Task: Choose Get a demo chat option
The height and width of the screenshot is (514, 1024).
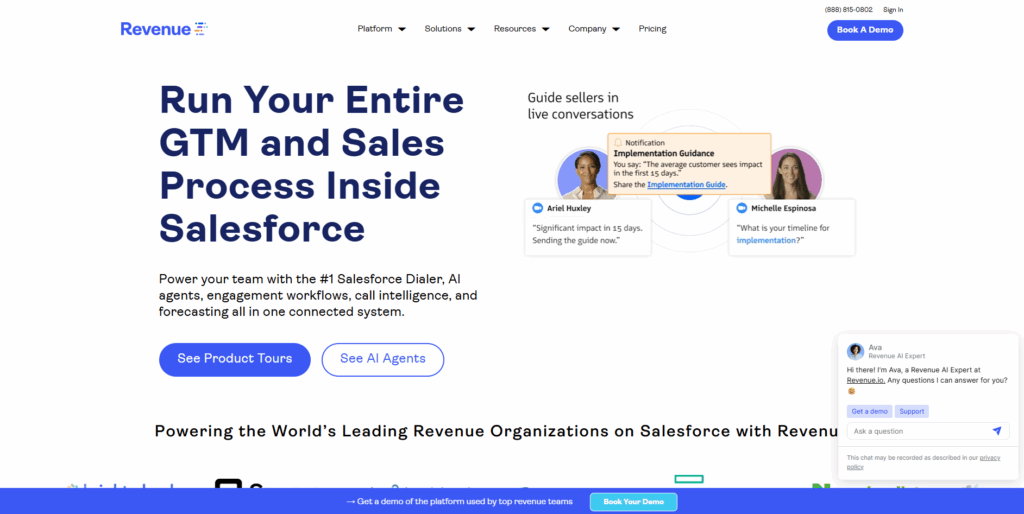Action: click(869, 411)
